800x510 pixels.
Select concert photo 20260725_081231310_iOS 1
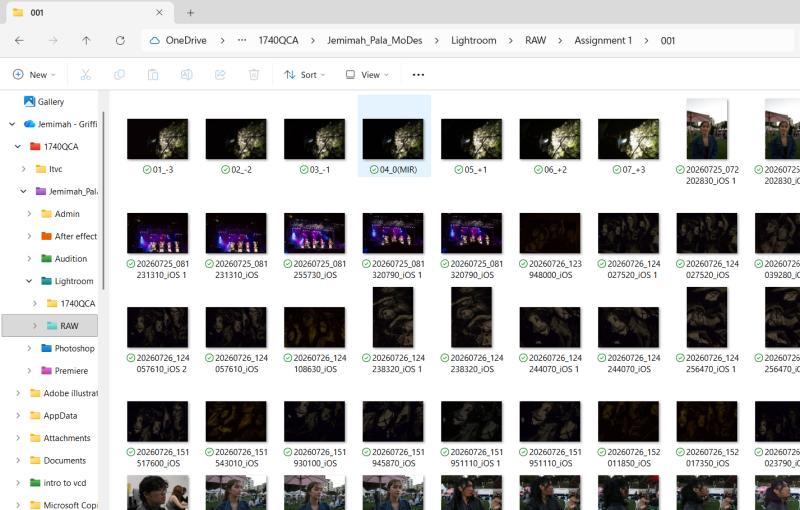[x=158, y=233]
